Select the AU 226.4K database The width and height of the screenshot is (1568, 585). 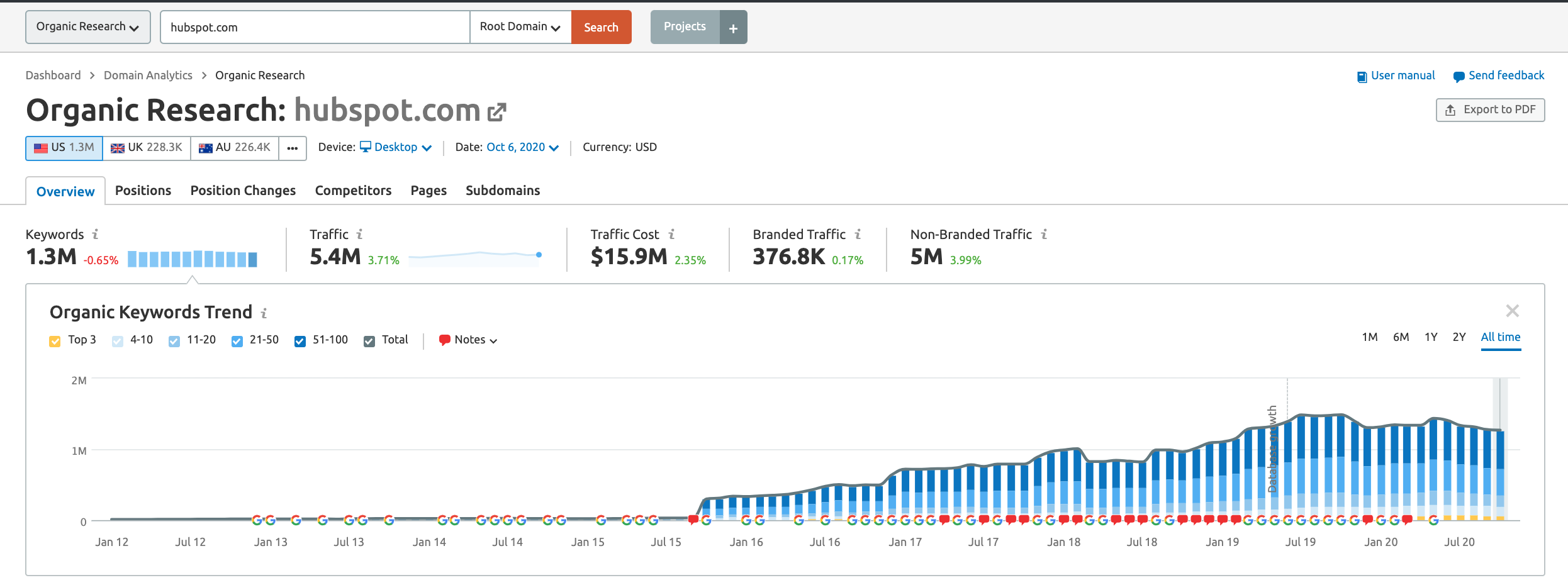(235, 148)
